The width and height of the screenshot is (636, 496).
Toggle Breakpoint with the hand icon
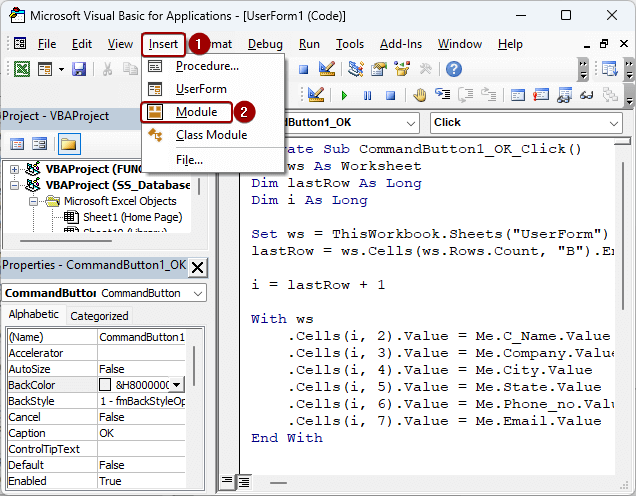(419, 95)
